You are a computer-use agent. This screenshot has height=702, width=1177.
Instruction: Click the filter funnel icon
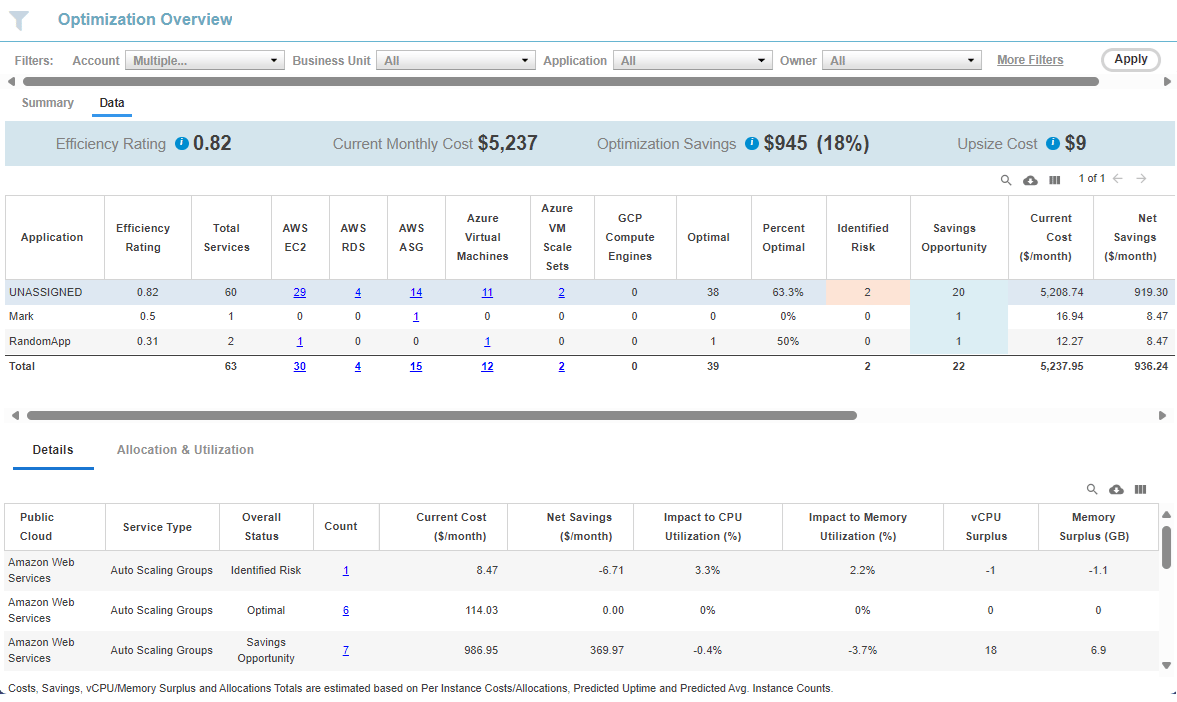point(19,20)
